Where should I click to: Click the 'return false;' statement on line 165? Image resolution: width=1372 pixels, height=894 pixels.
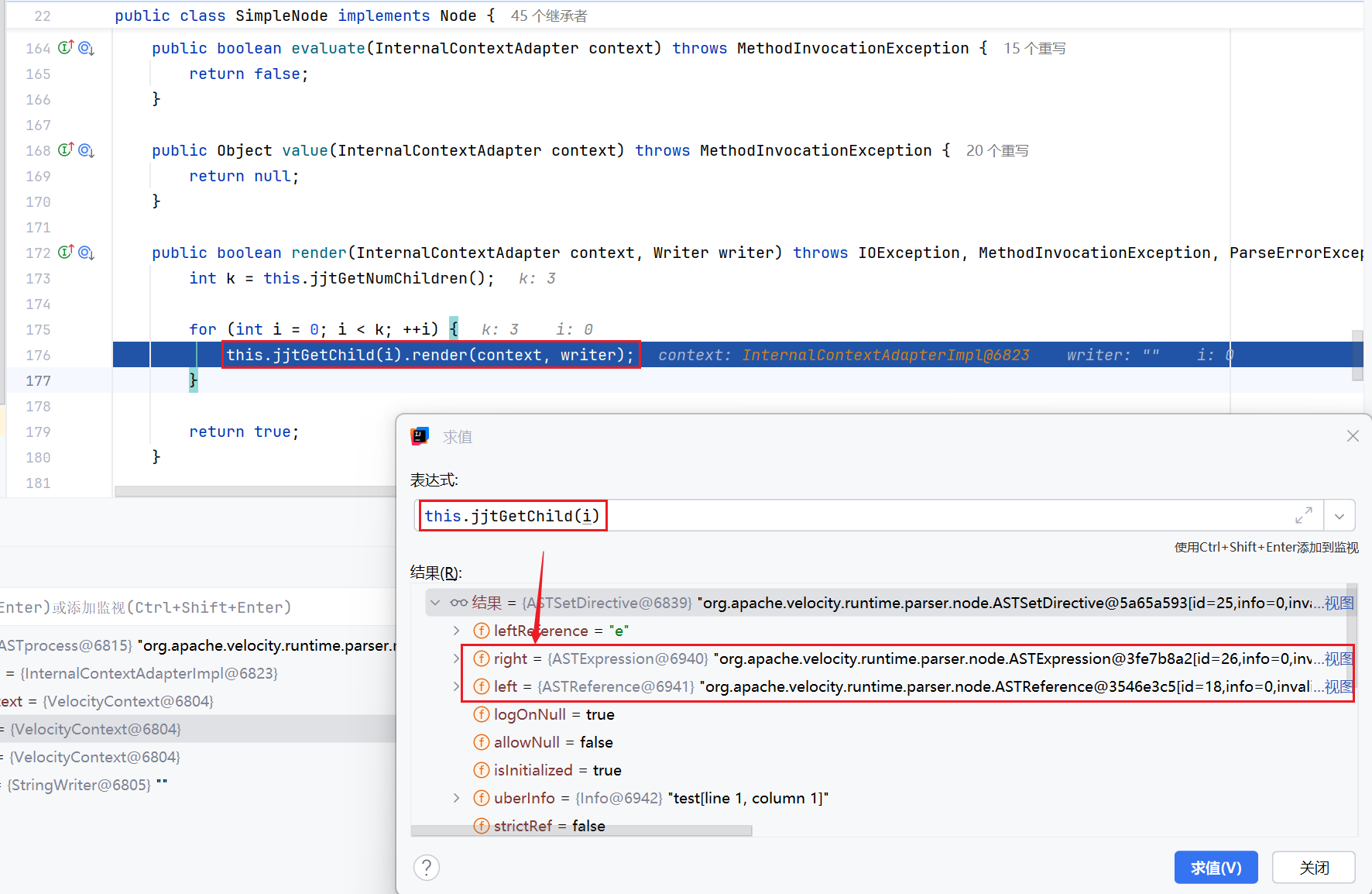pyautogui.click(x=249, y=74)
